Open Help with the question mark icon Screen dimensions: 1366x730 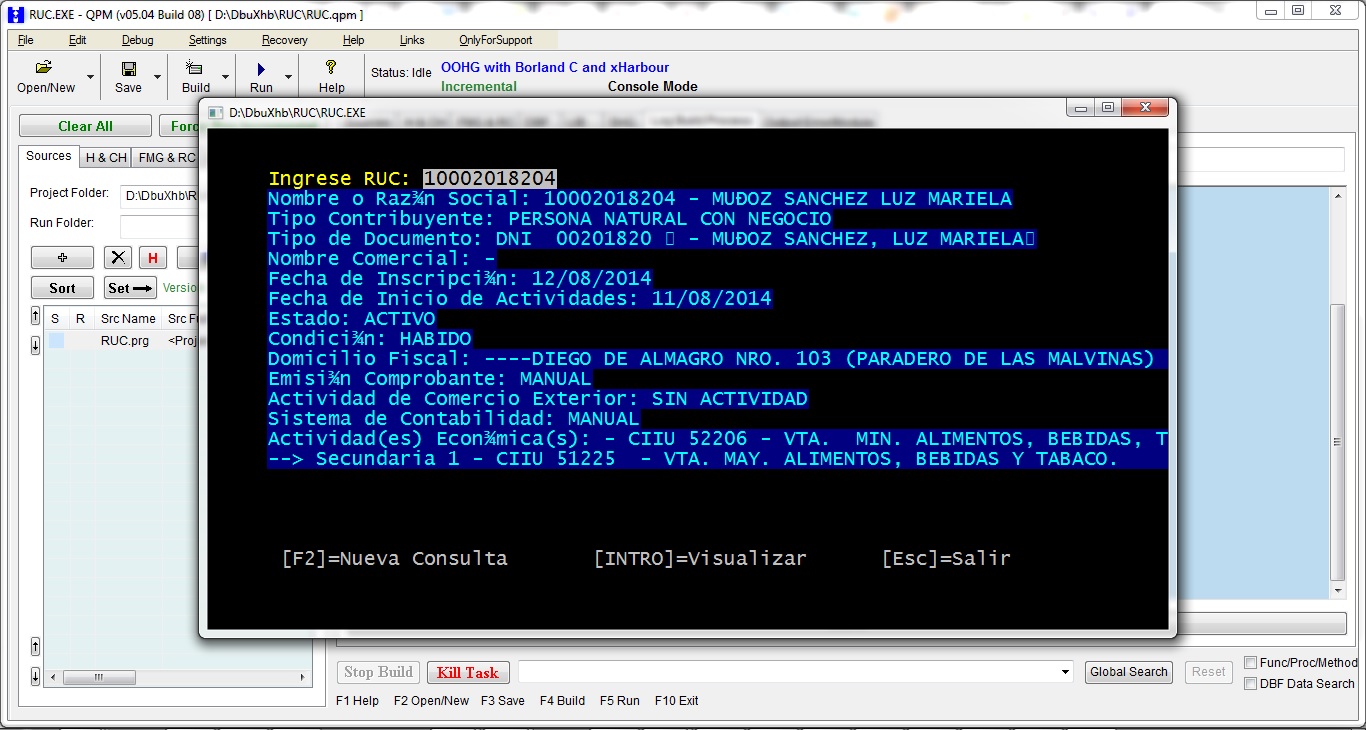pos(331,68)
